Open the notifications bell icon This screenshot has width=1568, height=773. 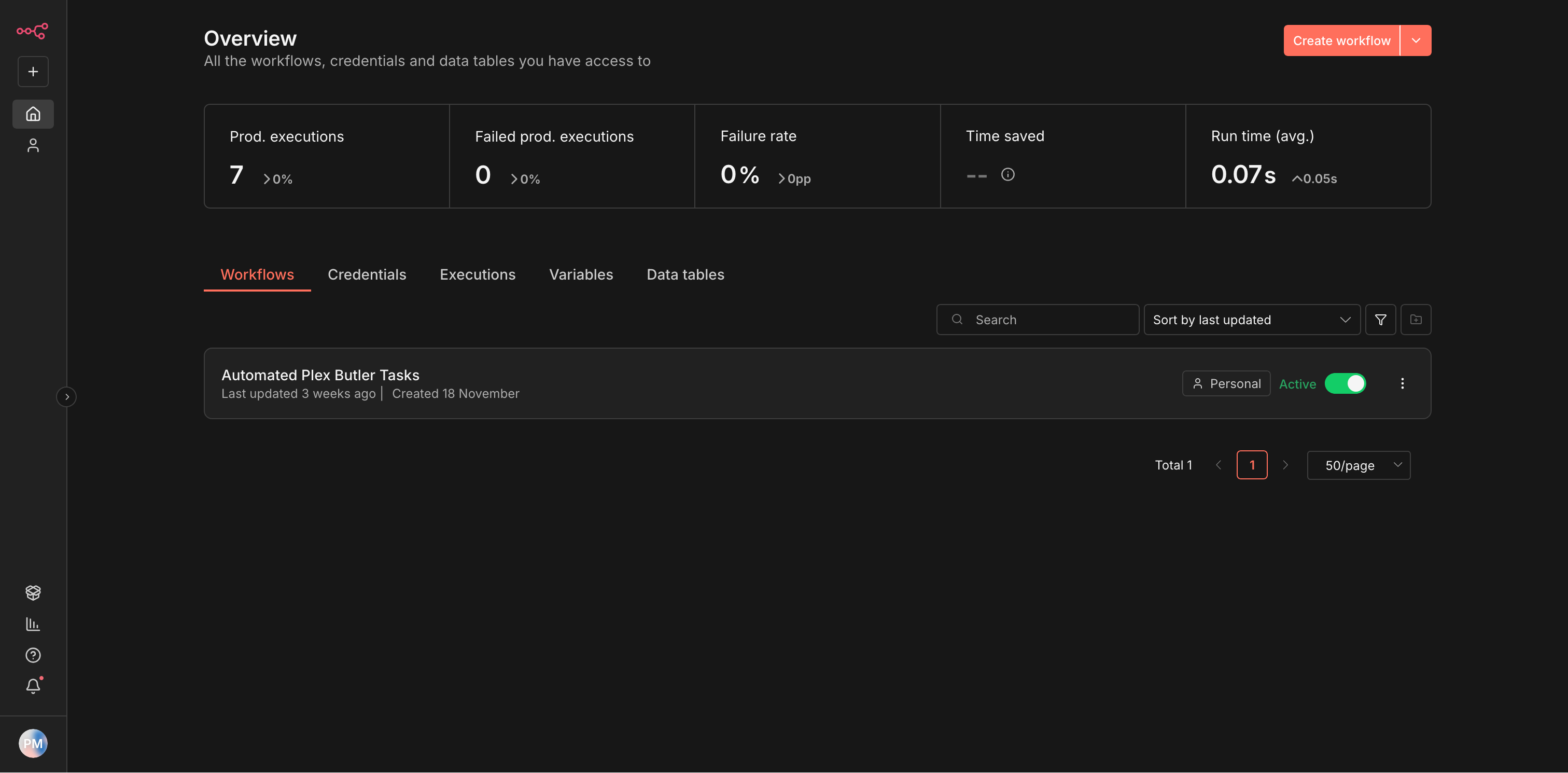click(x=33, y=686)
